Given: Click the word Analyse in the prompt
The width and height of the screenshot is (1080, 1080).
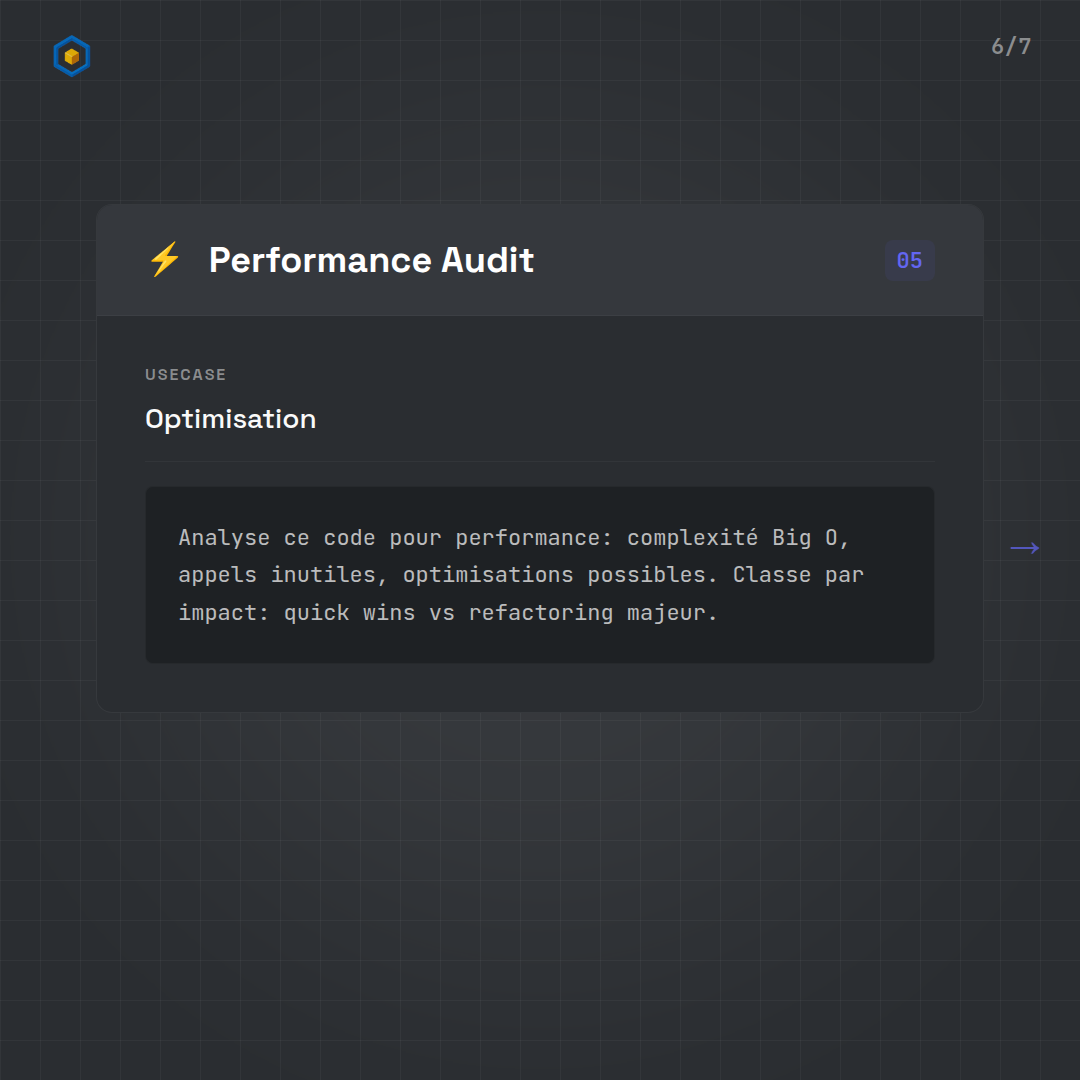Looking at the screenshot, I should point(224,538).
